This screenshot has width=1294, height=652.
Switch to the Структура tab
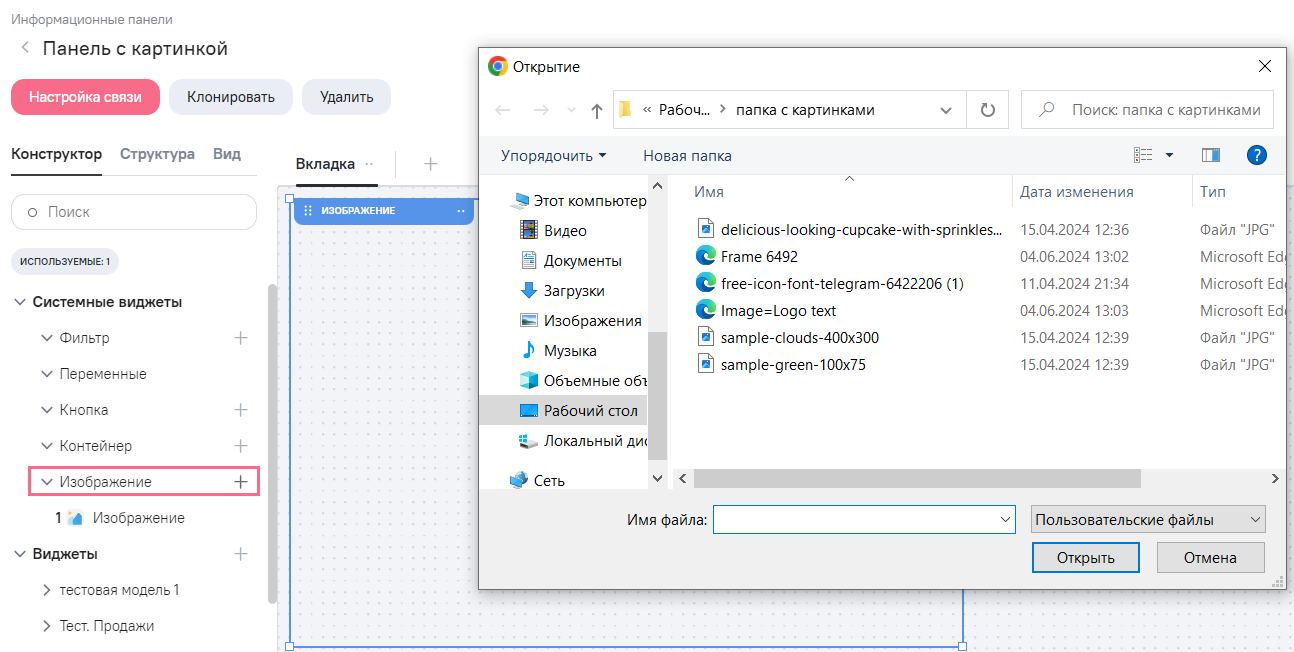[x=157, y=154]
